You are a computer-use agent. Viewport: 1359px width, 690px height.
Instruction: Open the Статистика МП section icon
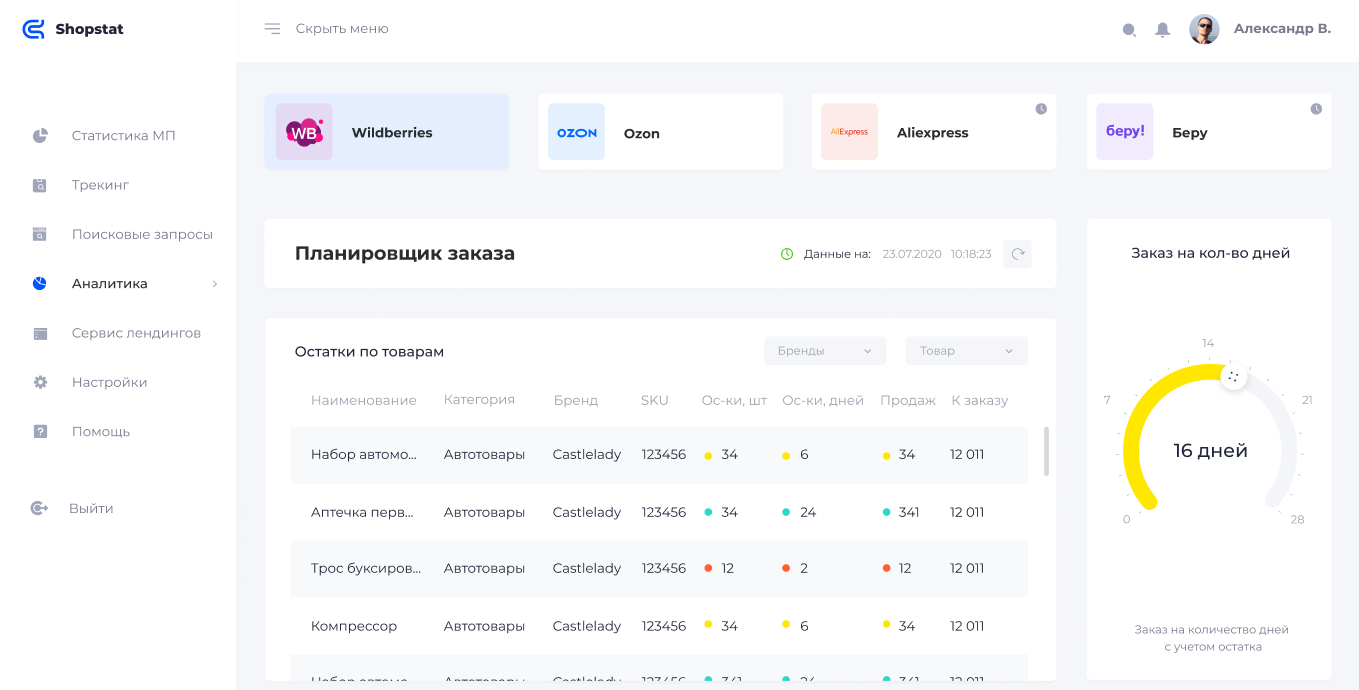coord(39,135)
